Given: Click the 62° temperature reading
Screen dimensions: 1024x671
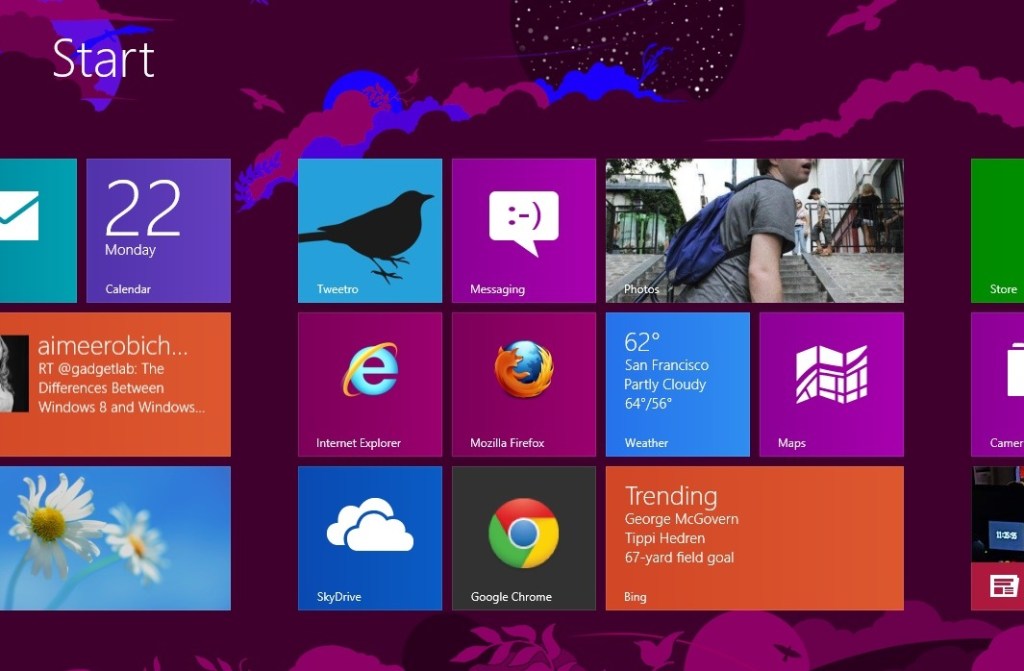Looking at the screenshot, I should (x=642, y=342).
